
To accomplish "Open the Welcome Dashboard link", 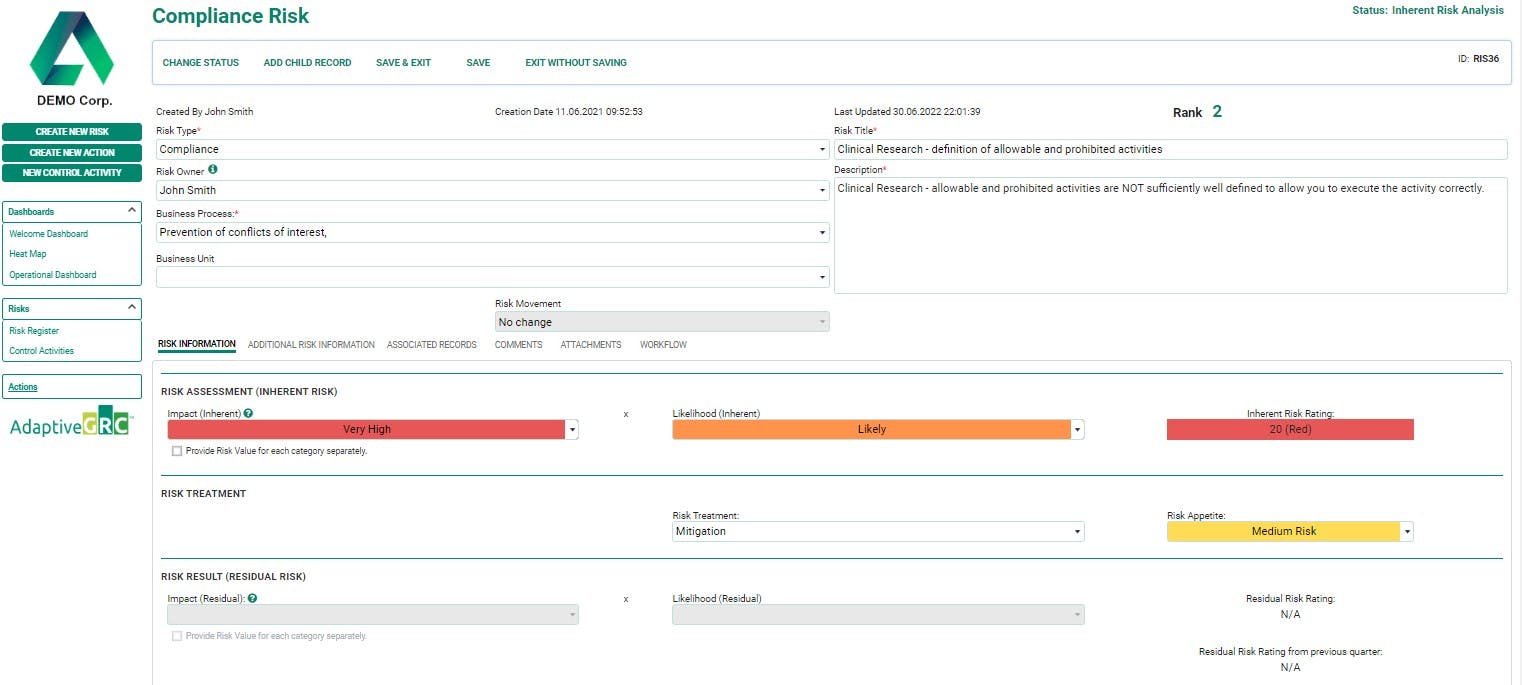I will (49, 233).
